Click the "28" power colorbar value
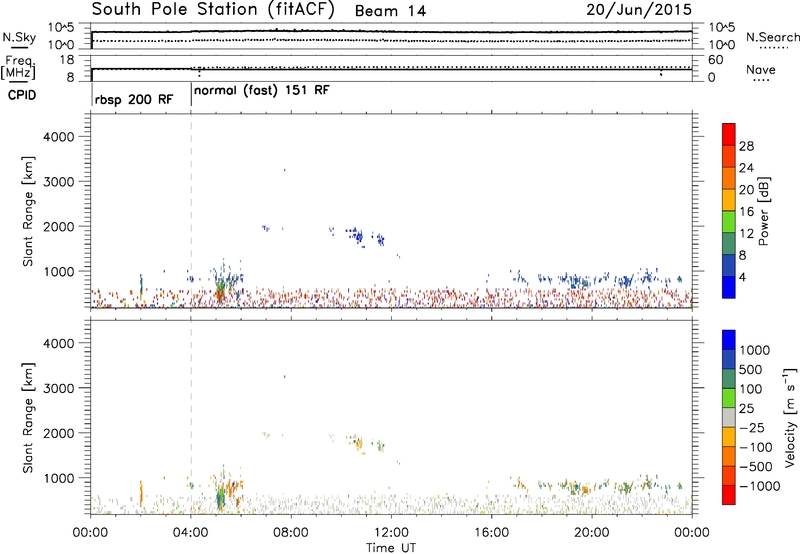Viewport: 800px width, 554px height. (x=746, y=146)
